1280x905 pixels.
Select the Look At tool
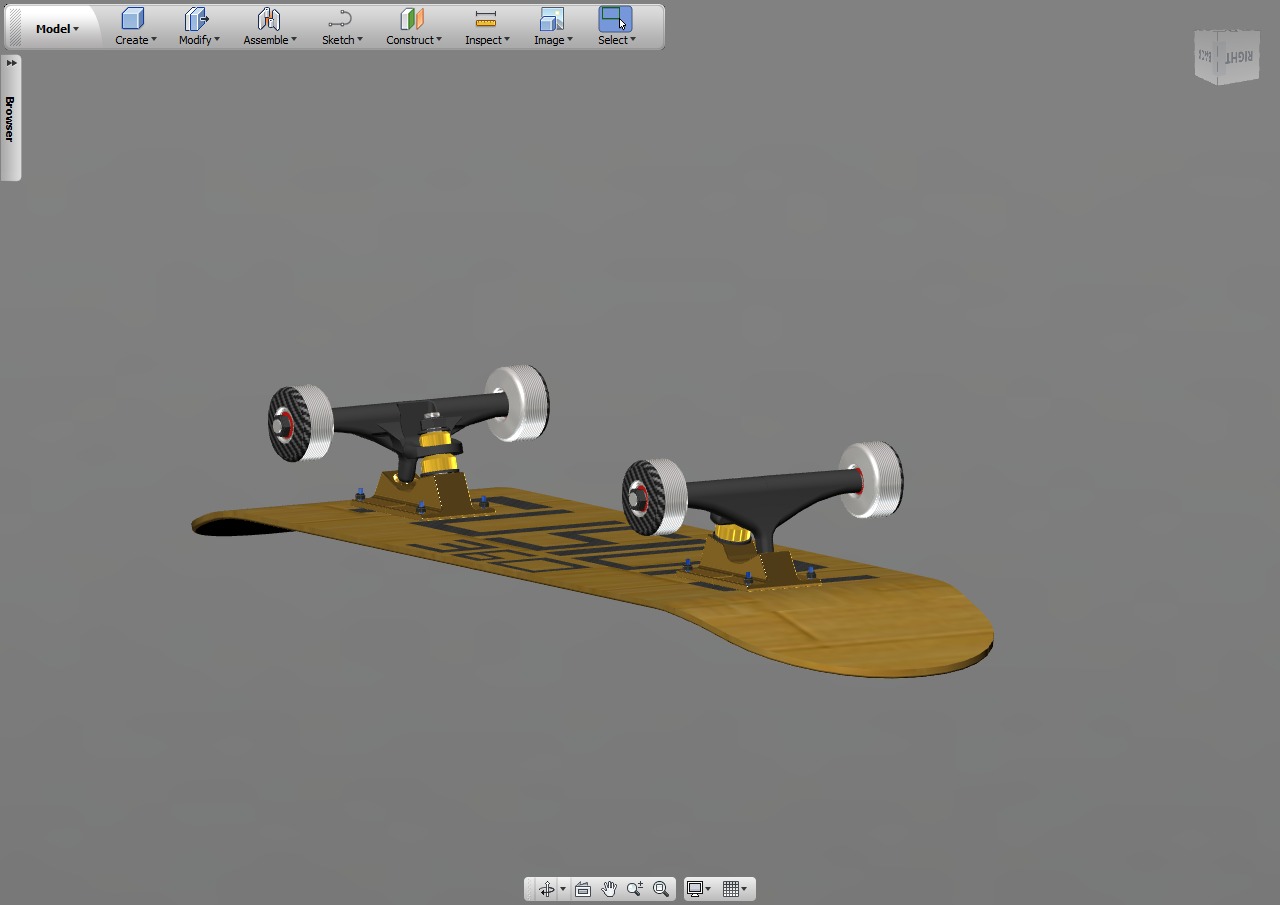coord(583,888)
